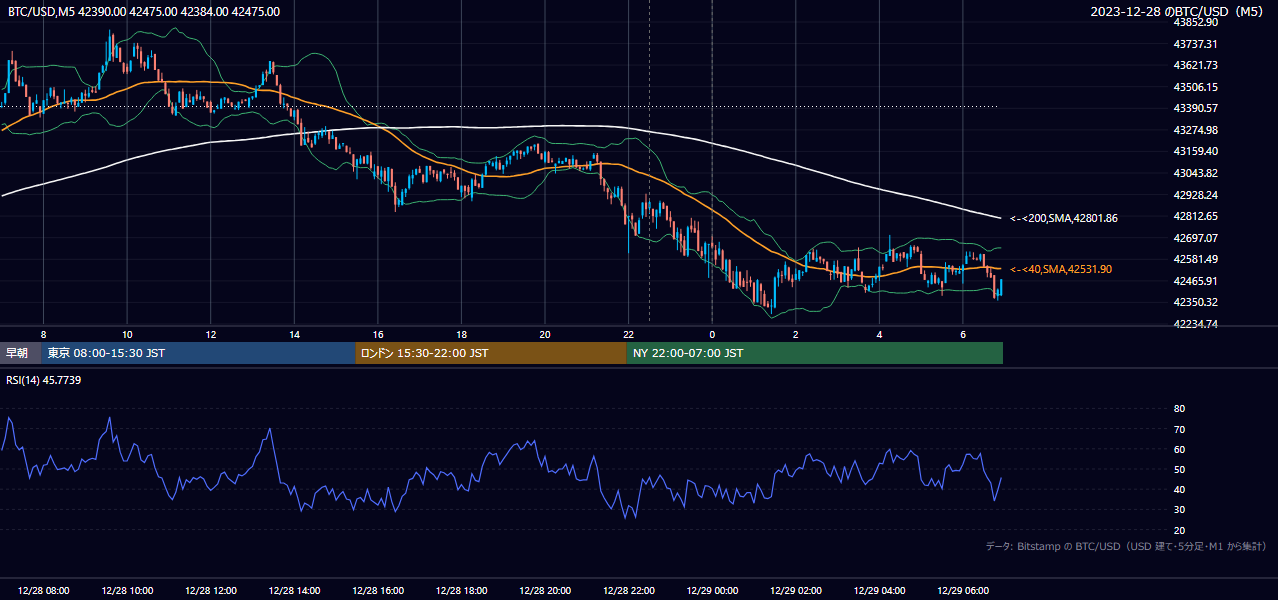
Task: Click the 12/28 22:00 date label
Action: click(628, 591)
